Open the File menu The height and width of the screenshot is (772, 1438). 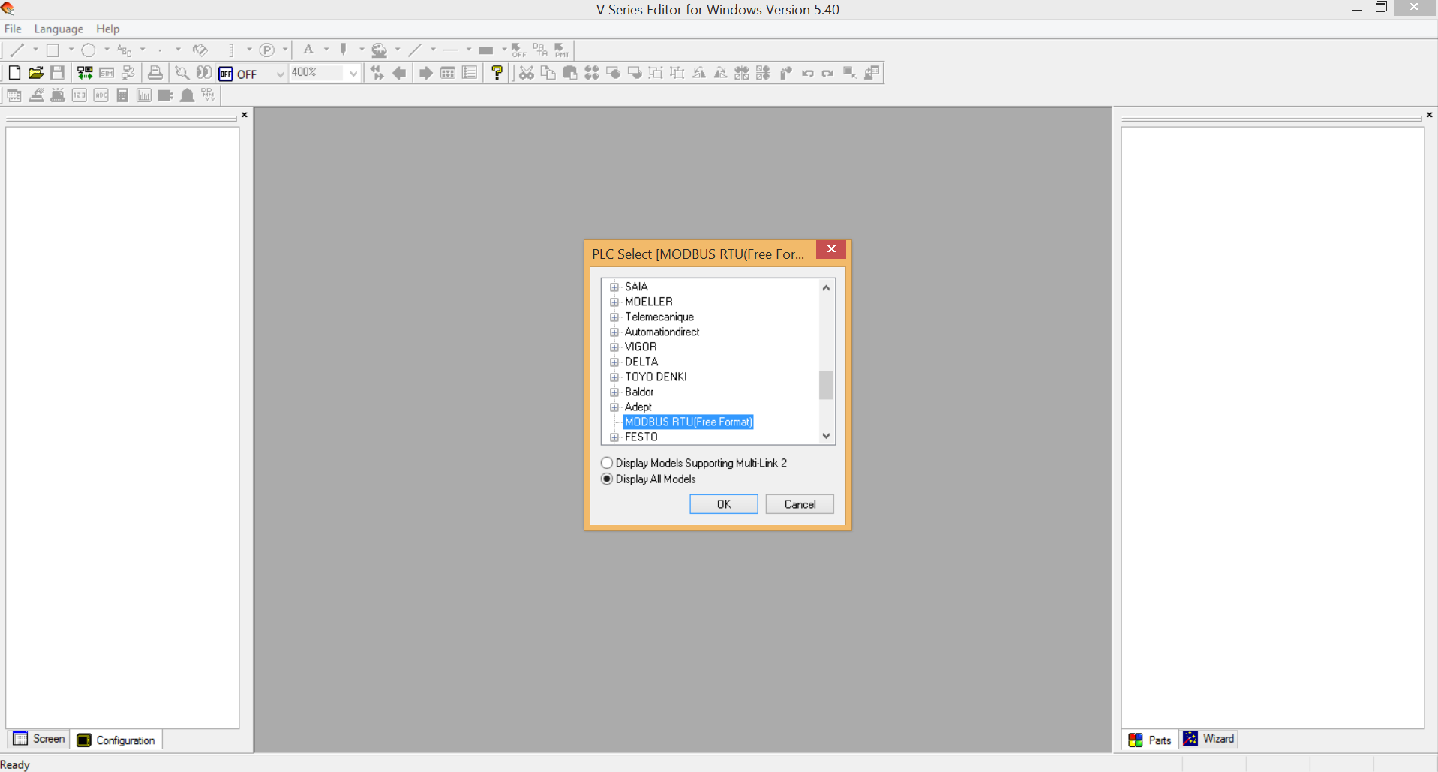point(13,29)
